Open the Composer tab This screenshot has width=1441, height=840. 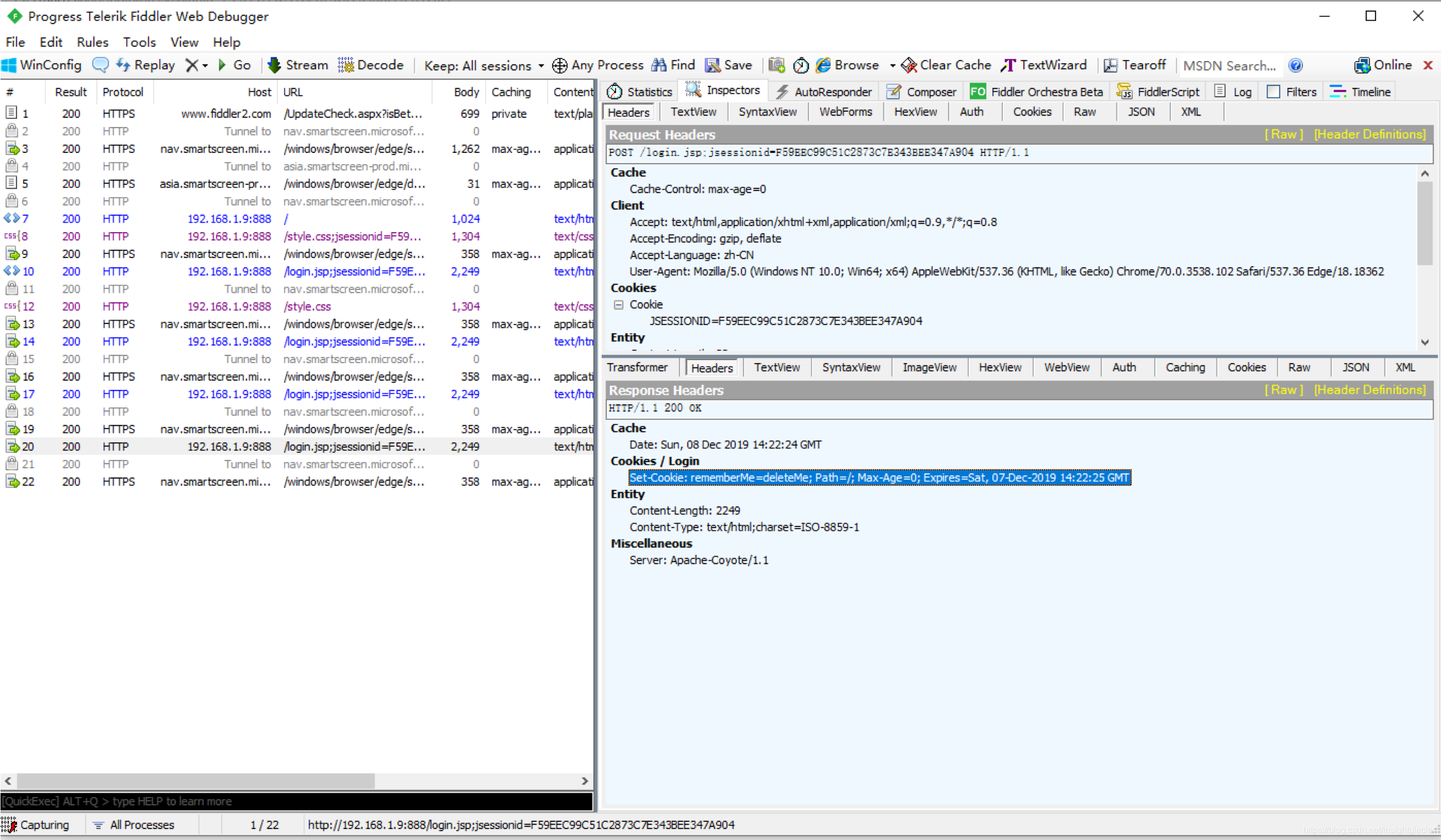pos(921,91)
